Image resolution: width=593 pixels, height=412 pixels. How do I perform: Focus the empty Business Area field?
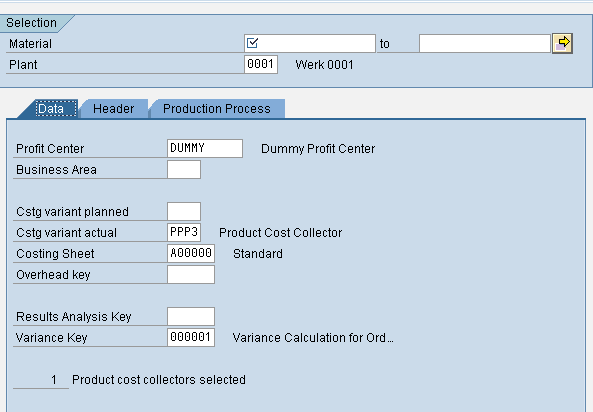184,169
